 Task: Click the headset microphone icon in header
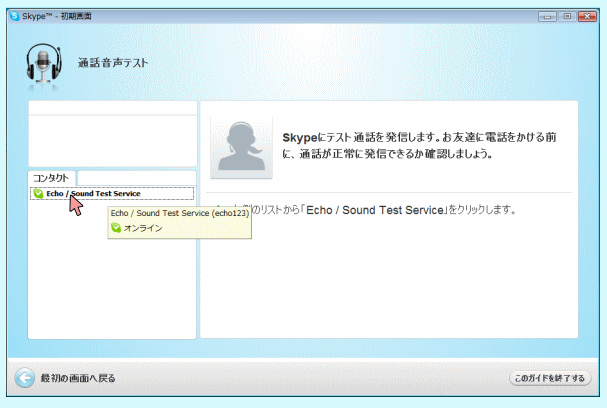pos(44,63)
